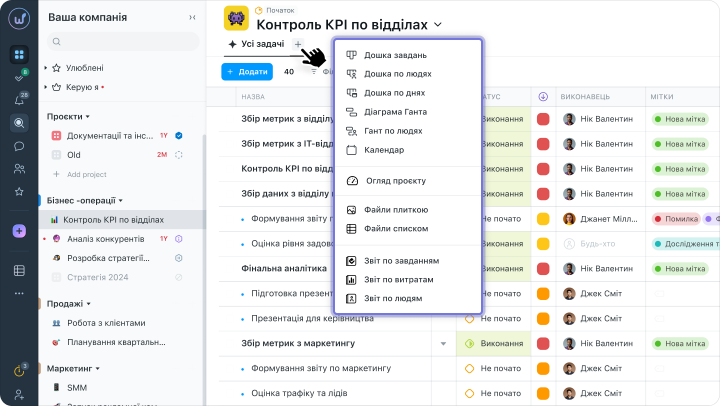Click the search magnifier icon in left rail
This screenshot has width=720, height=406.
19,123
